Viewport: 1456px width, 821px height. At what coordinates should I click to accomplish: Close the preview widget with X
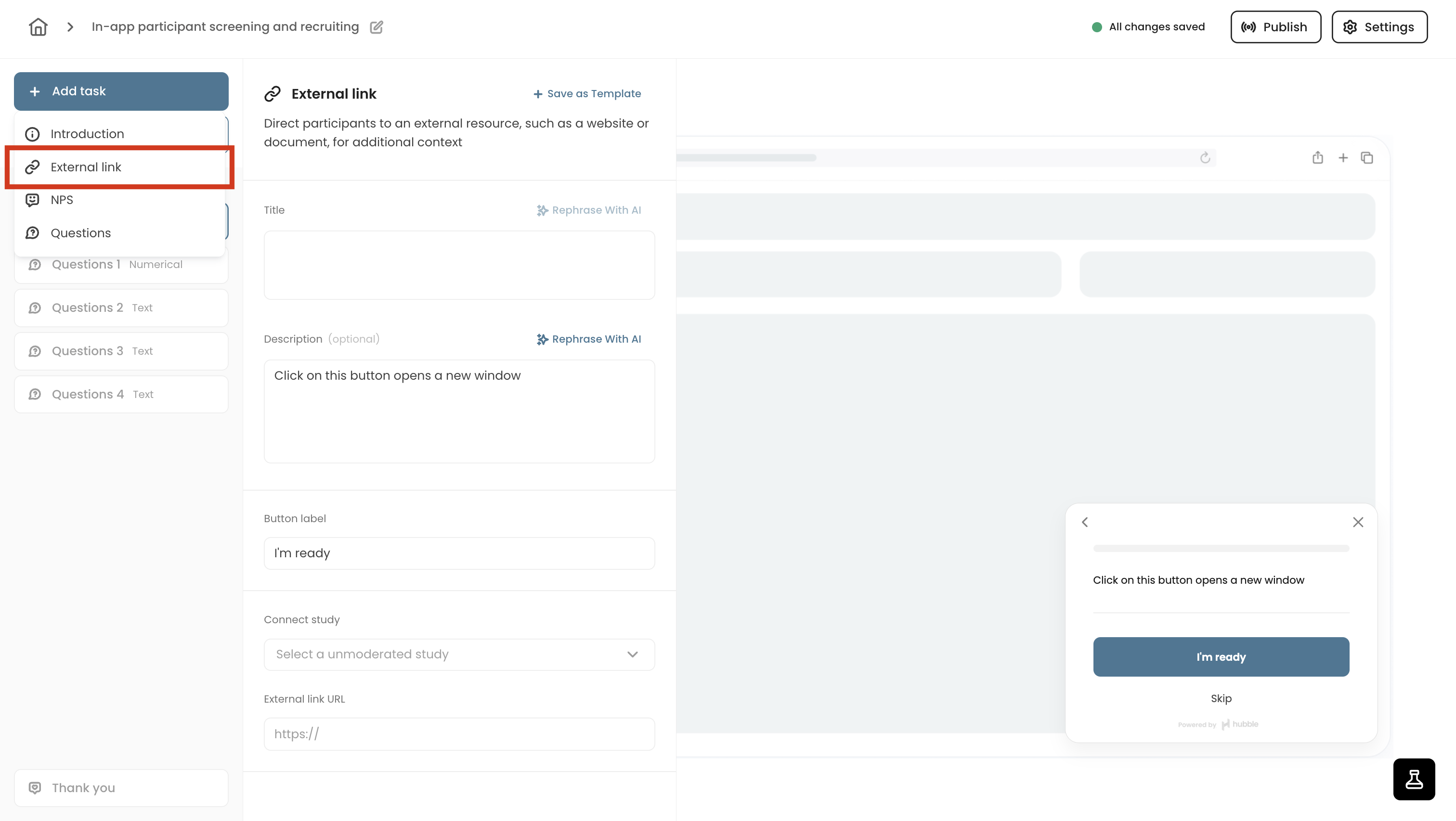(x=1358, y=522)
